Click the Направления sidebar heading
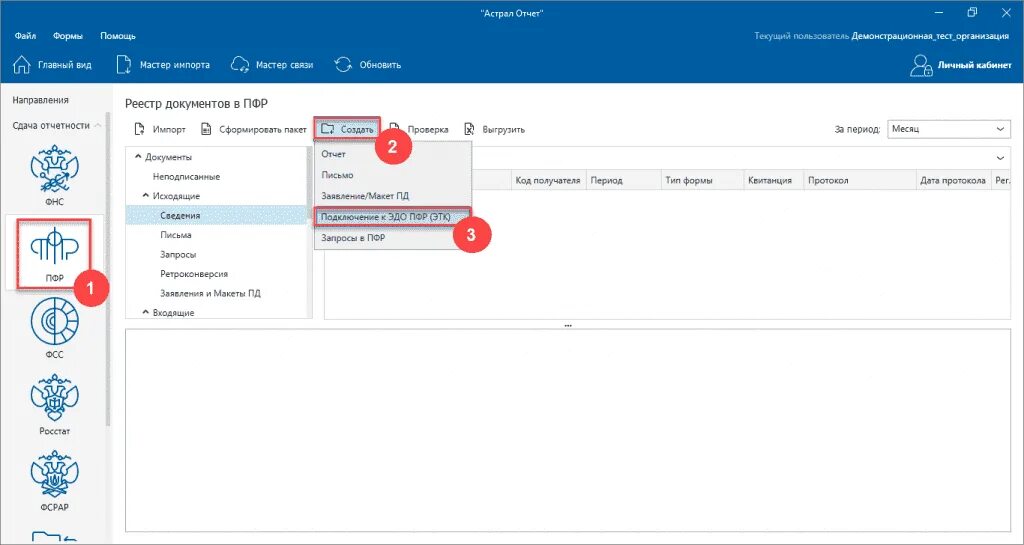The height and width of the screenshot is (545, 1024). (x=40, y=100)
